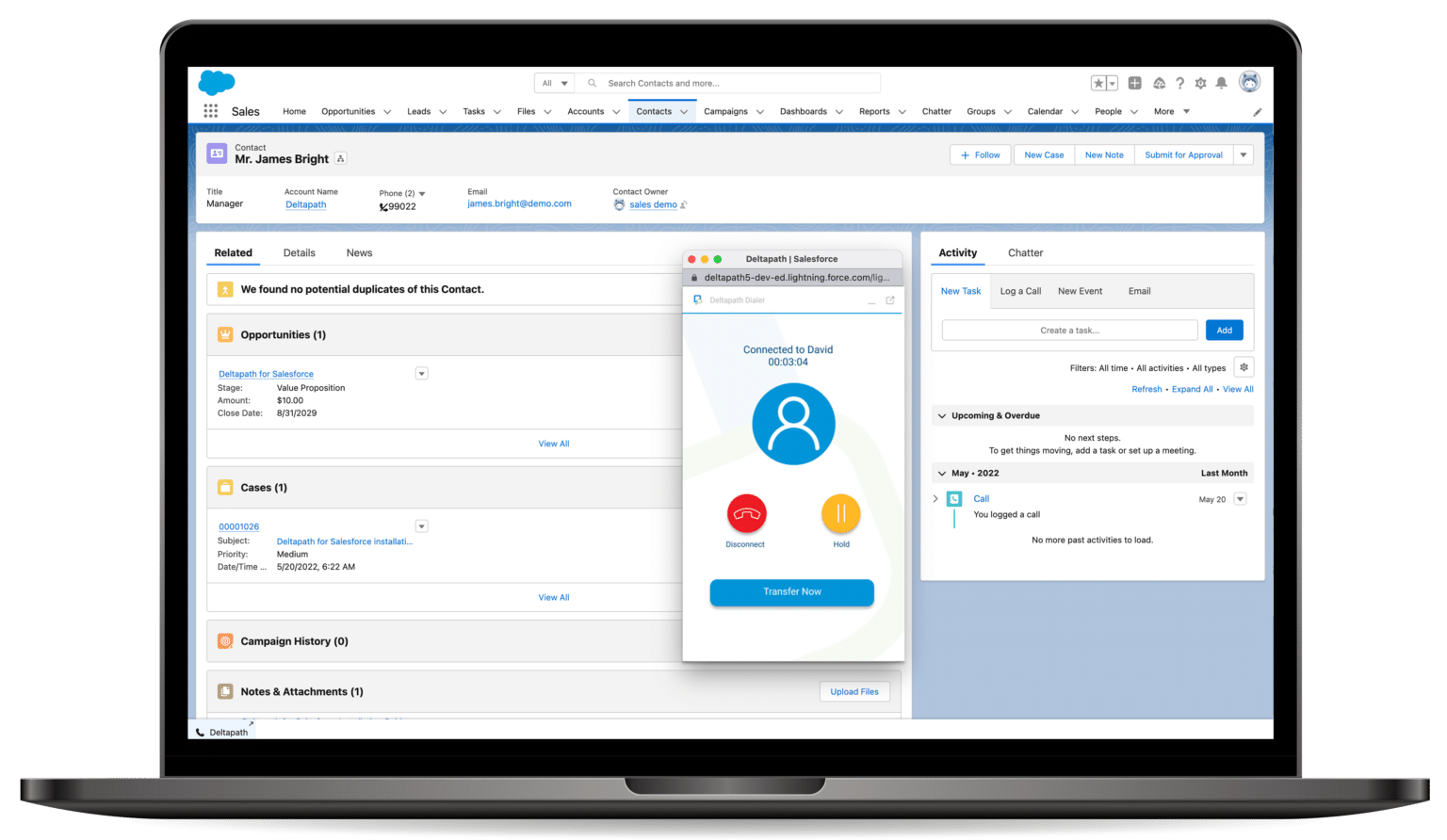This screenshot has height=840, width=1447.
Task: Collapse the Upcoming & Overdue section
Action: 941,415
